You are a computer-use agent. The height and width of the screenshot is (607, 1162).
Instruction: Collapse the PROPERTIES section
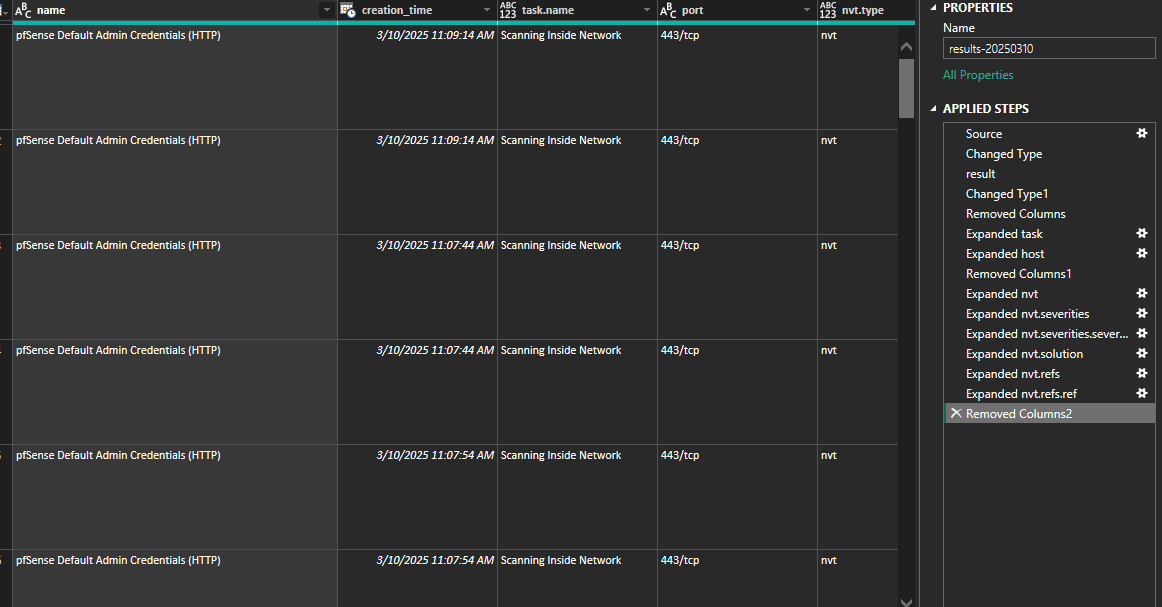934,7
